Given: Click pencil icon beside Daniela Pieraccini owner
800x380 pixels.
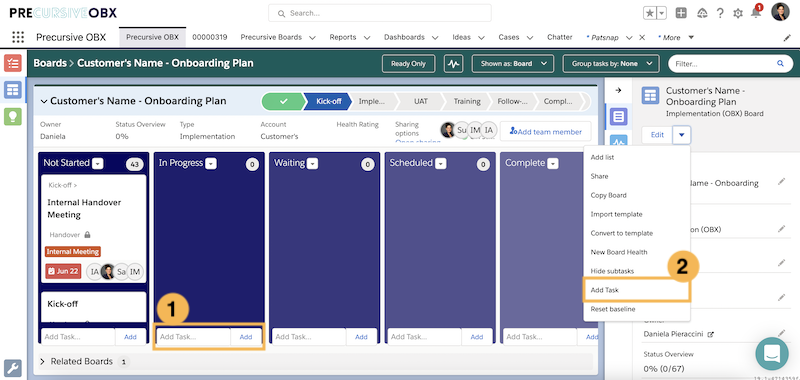Looking at the screenshot, I should point(781,333).
